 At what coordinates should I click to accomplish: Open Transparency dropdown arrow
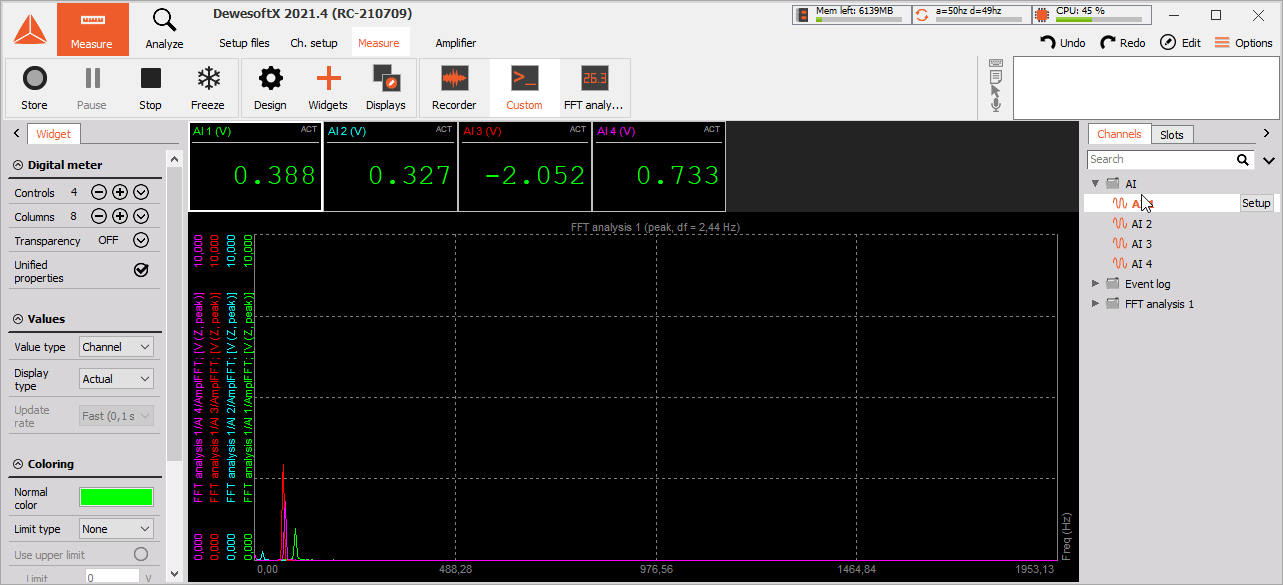[141, 240]
